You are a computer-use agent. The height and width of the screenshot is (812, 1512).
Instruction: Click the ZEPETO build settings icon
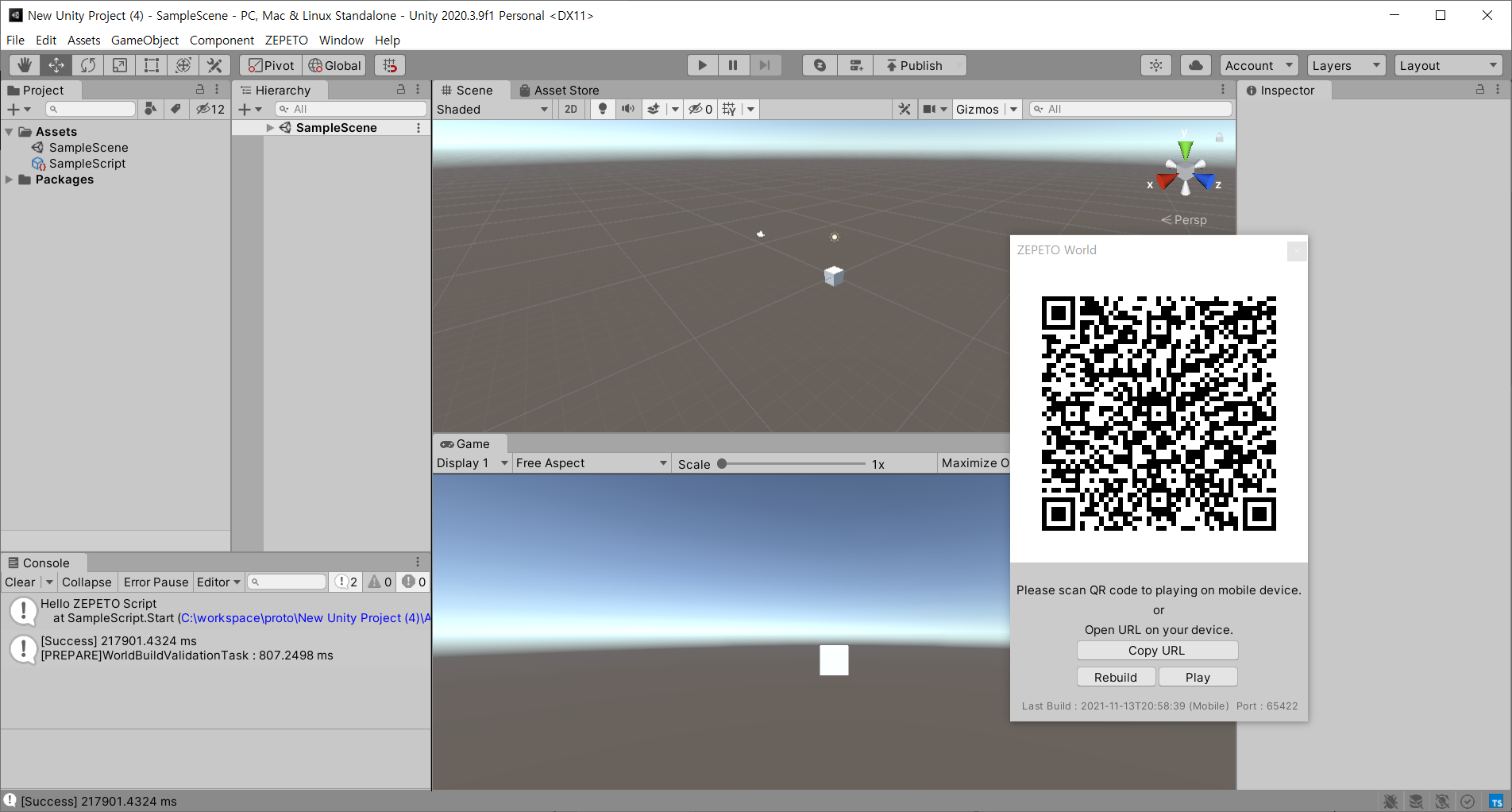(856, 65)
